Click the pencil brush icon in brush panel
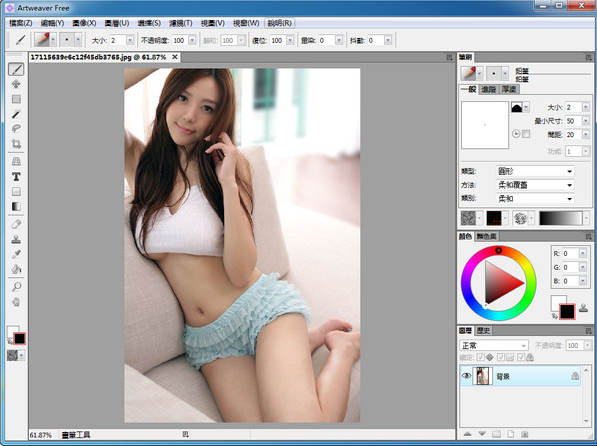This screenshot has height=446, width=597. 468,74
